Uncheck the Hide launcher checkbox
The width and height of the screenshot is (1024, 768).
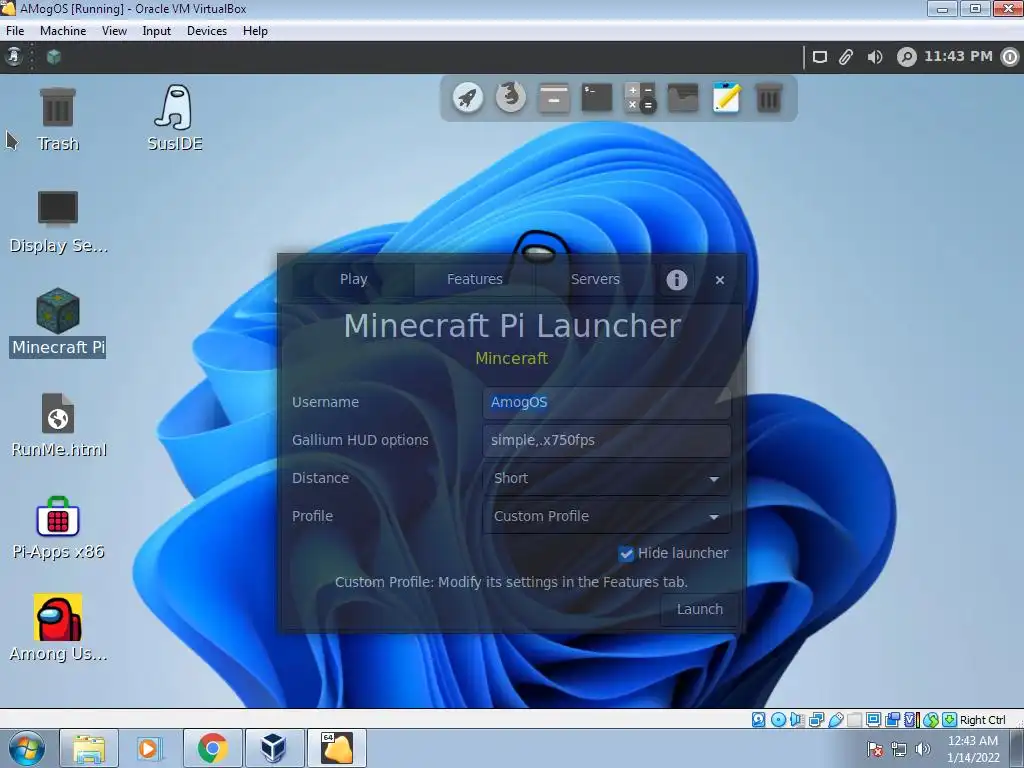pyautogui.click(x=626, y=554)
